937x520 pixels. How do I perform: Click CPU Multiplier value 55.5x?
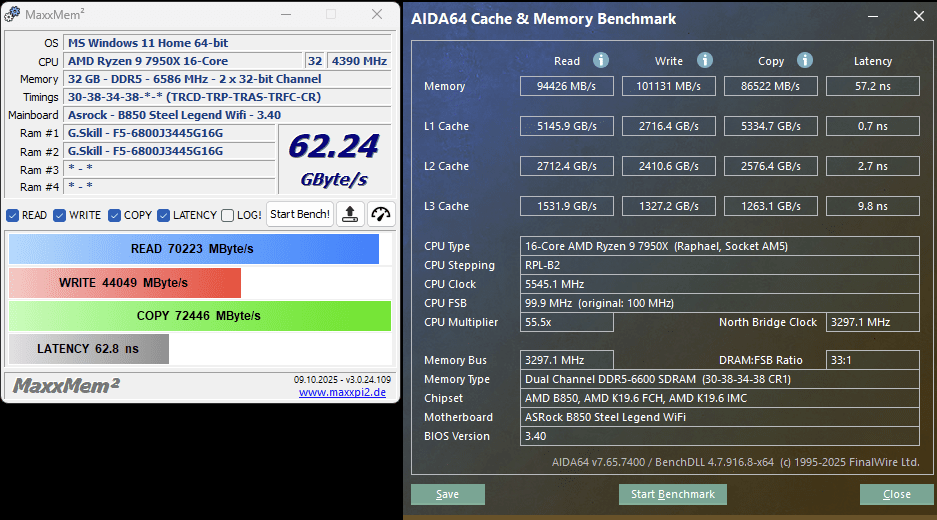point(567,322)
